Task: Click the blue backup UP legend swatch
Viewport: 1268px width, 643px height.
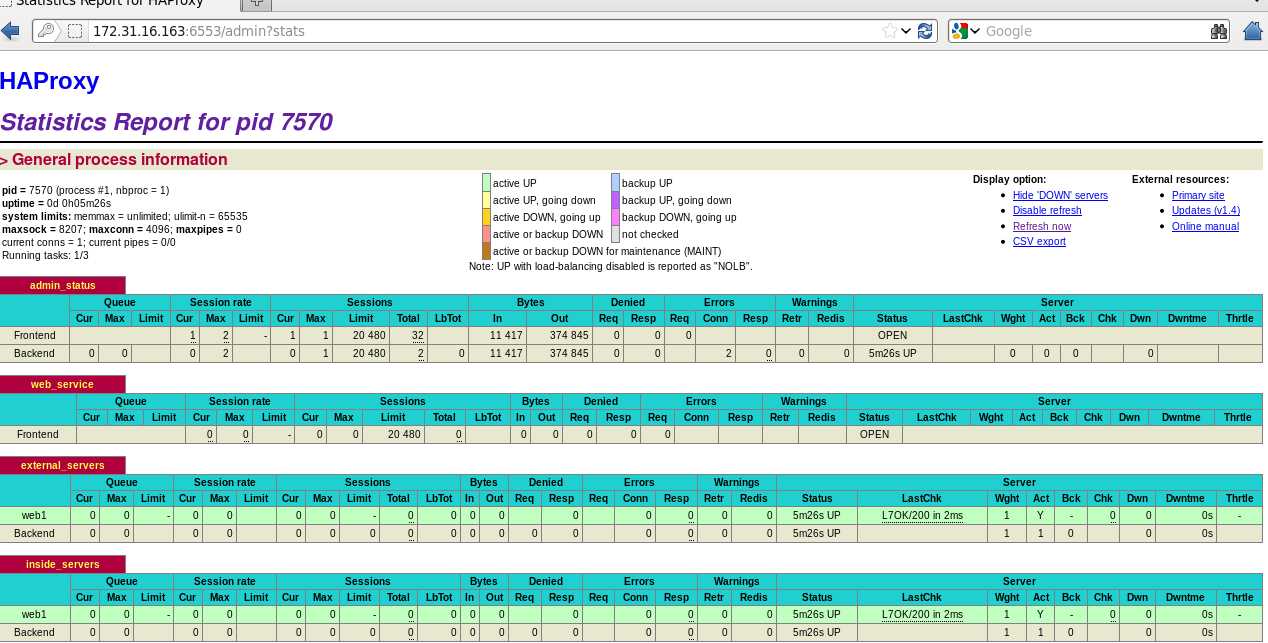Action: (615, 183)
